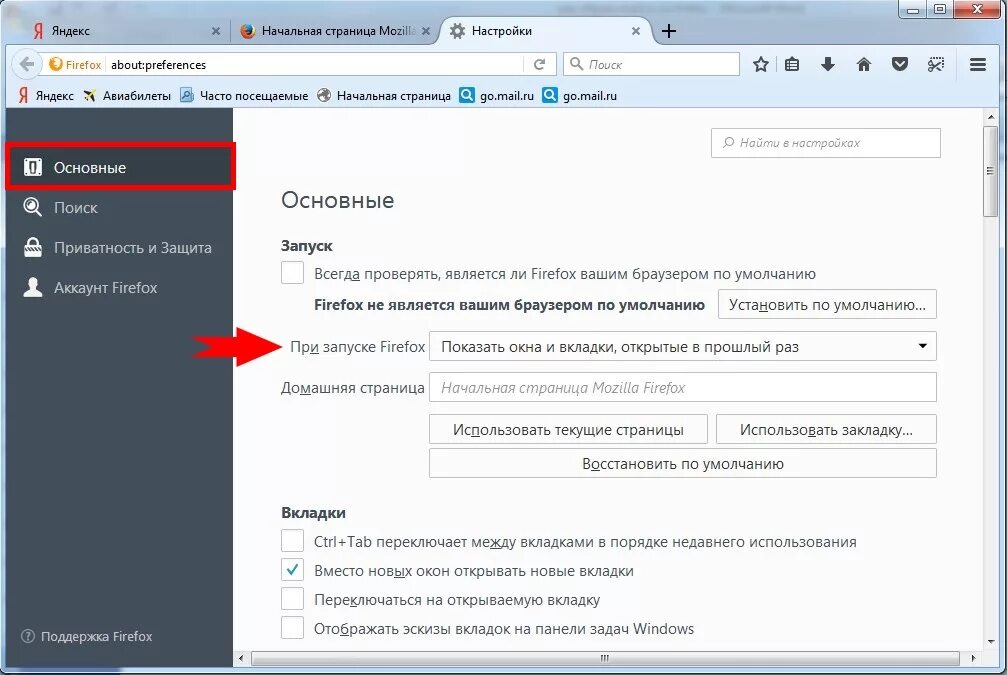Open the hamburger menu
The image size is (1007, 675).
point(977,64)
